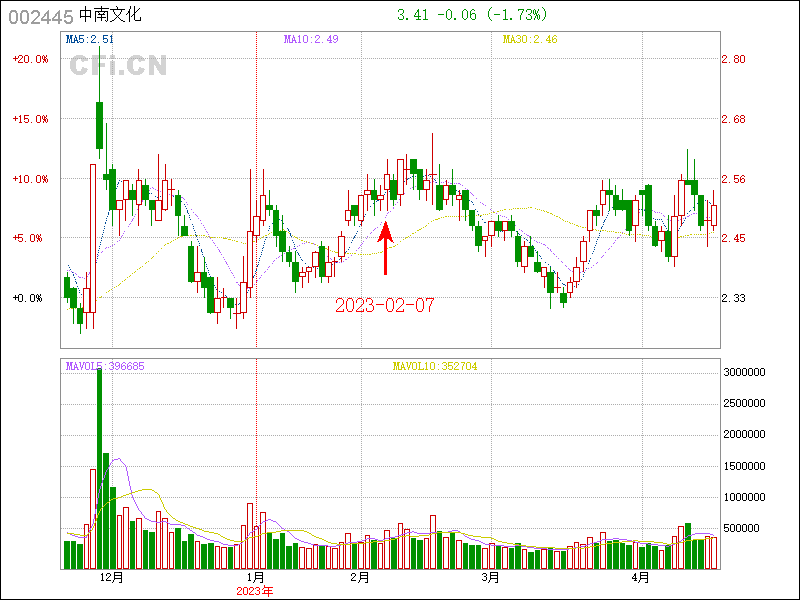The height and width of the screenshot is (600, 800).
Task: Click the 1月 month label on time axis
Action: pos(256,578)
